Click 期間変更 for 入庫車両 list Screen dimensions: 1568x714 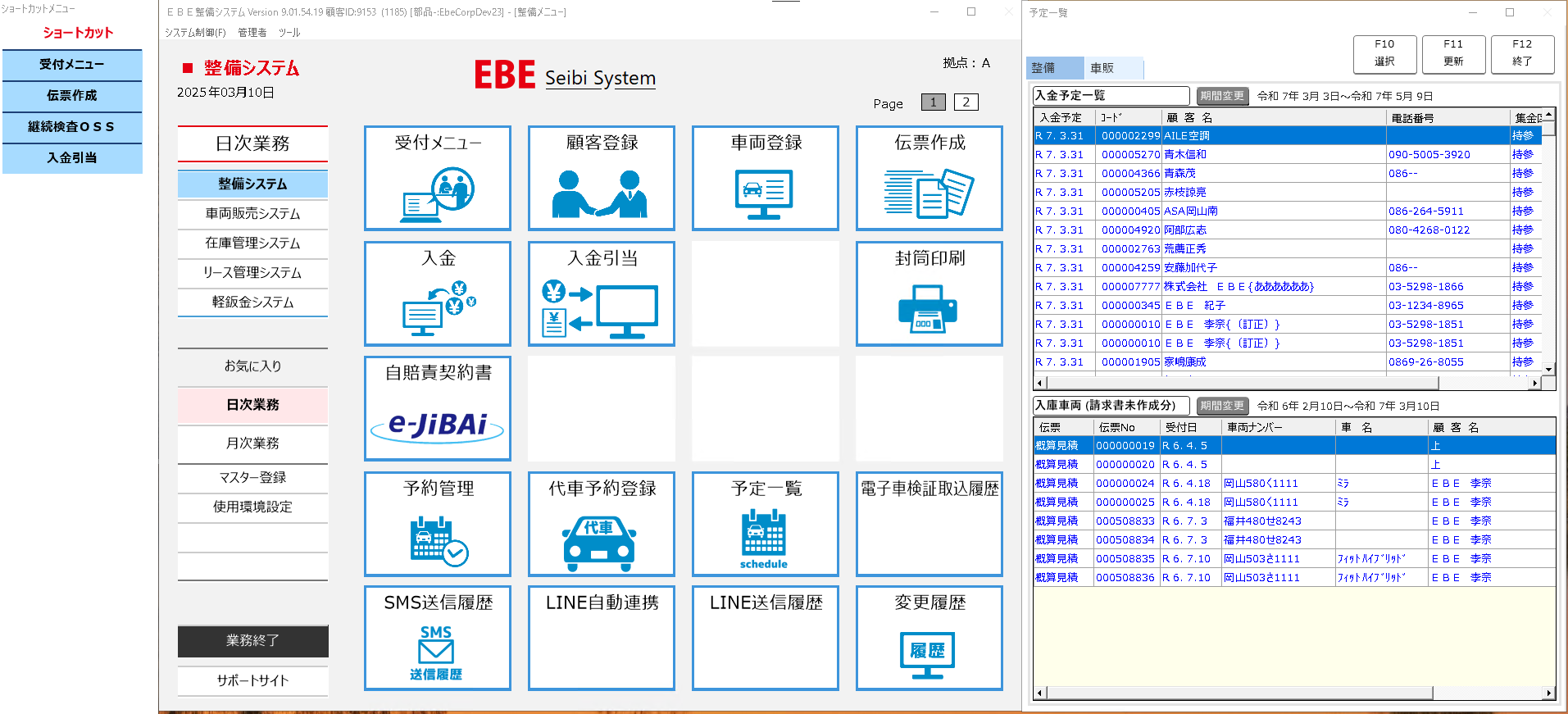point(1222,406)
